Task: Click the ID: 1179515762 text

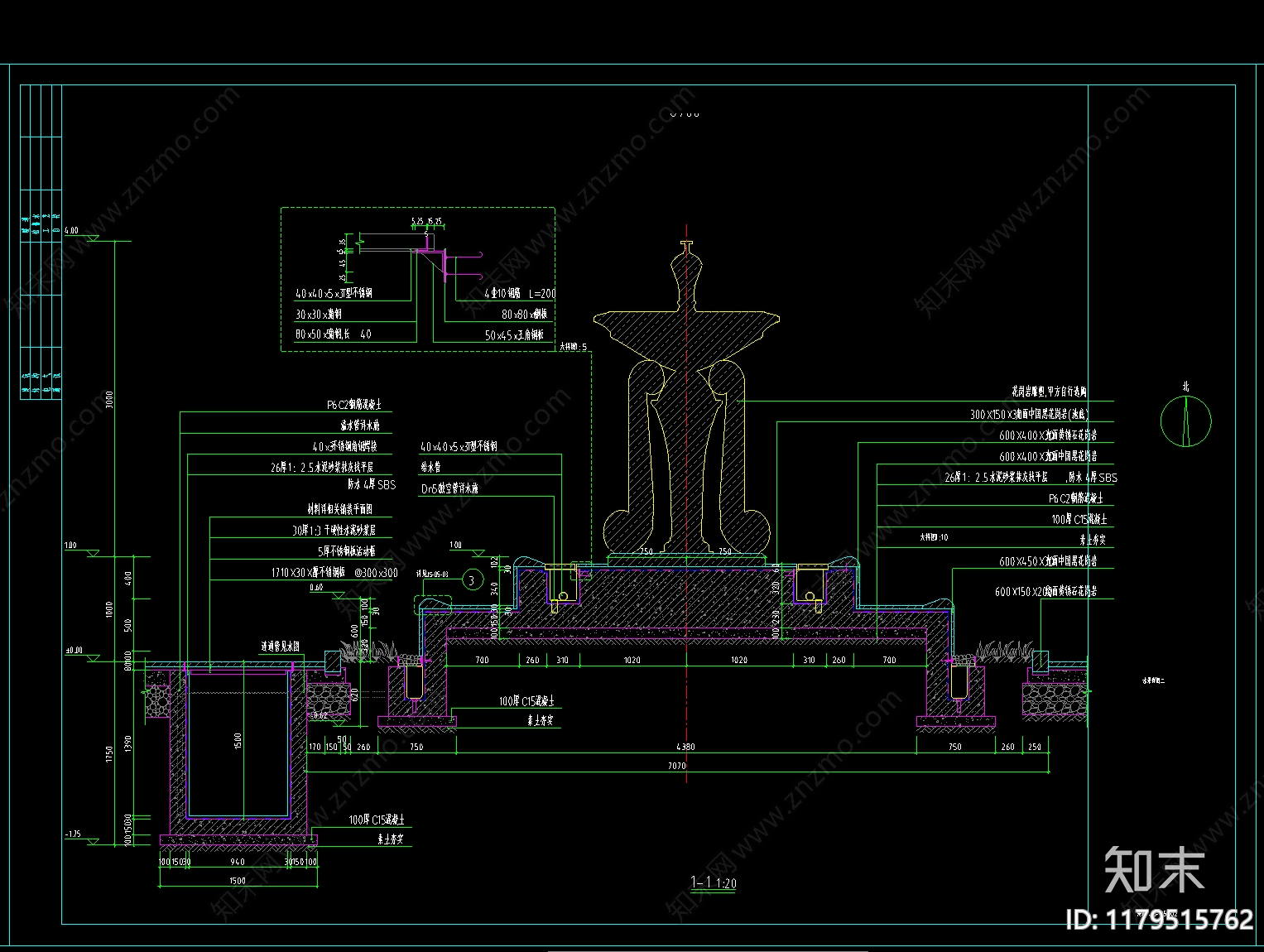Action: (1159, 920)
